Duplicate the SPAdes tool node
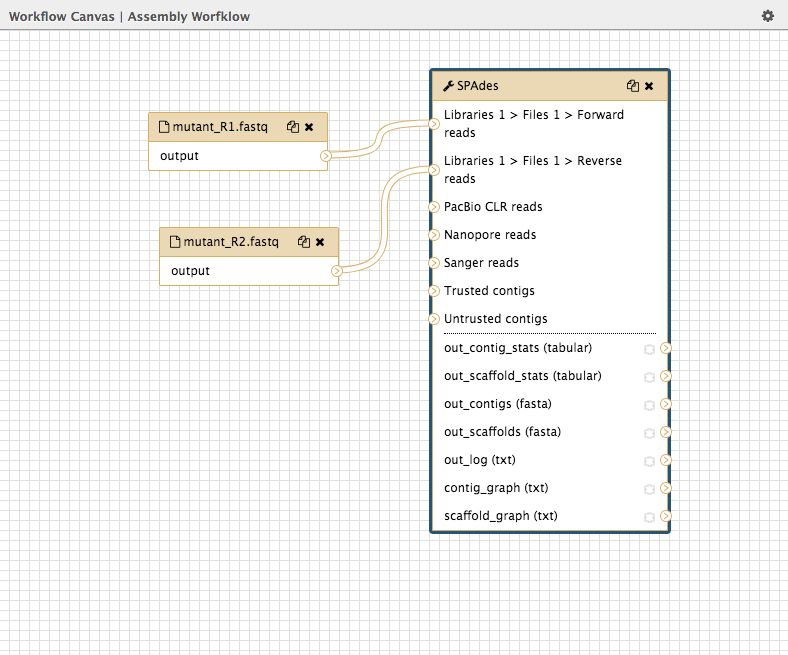This screenshot has width=788, height=655. click(x=633, y=86)
